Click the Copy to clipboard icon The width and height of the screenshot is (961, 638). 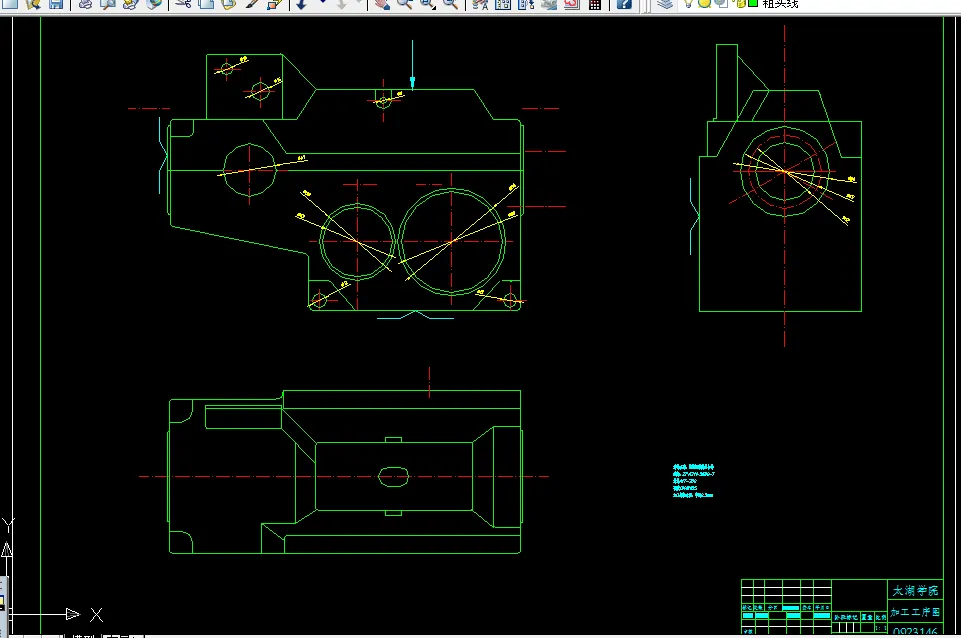coord(206,4)
